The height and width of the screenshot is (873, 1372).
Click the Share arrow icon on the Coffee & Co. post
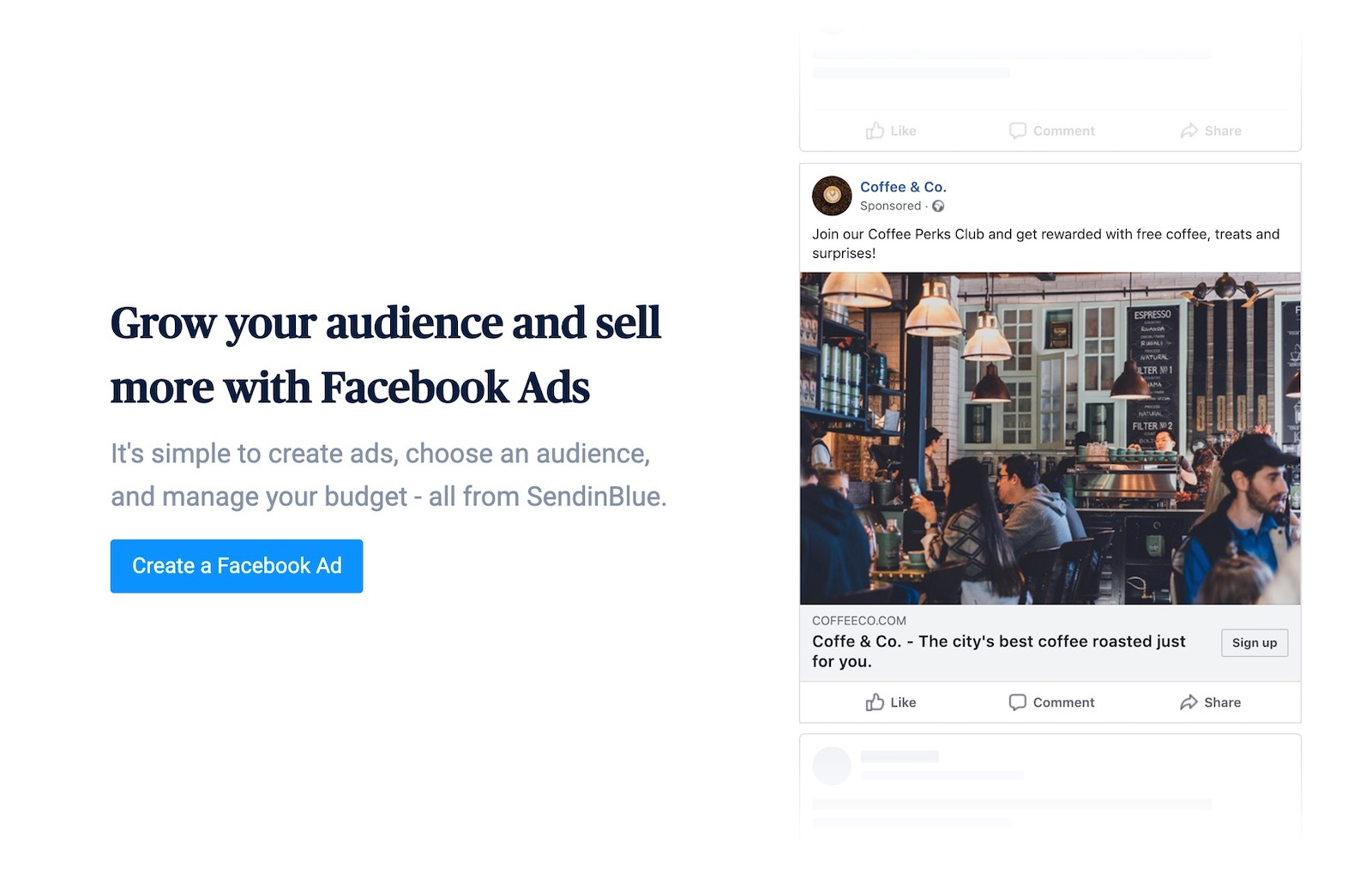(x=1188, y=702)
